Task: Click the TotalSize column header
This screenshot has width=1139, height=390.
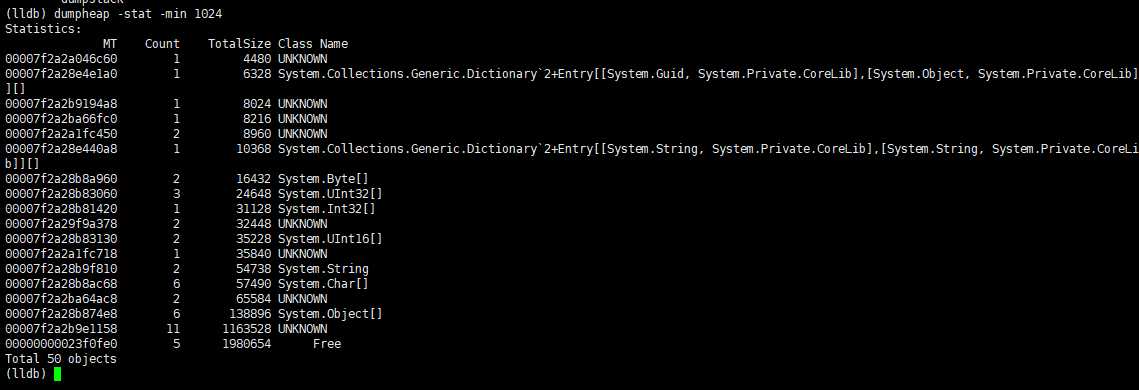Action: 239,44
